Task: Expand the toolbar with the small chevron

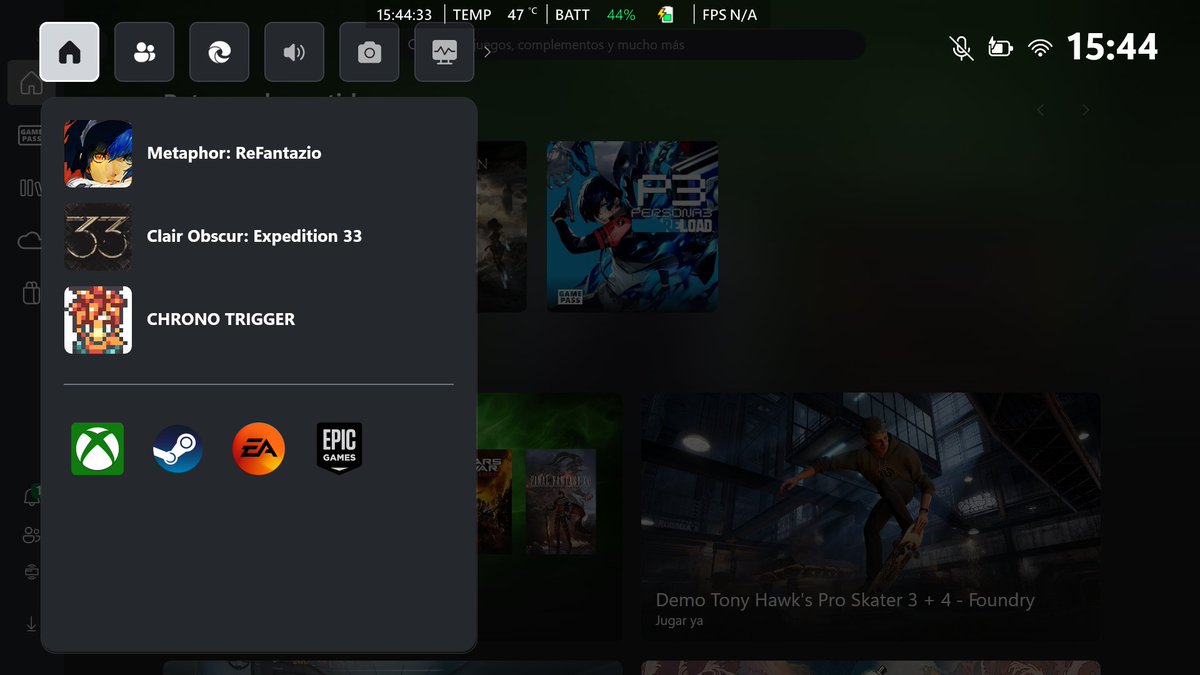Action: point(487,52)
